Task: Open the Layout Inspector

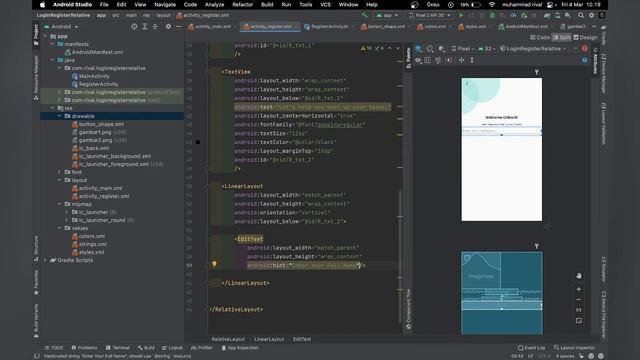Action: pos(574,348)
